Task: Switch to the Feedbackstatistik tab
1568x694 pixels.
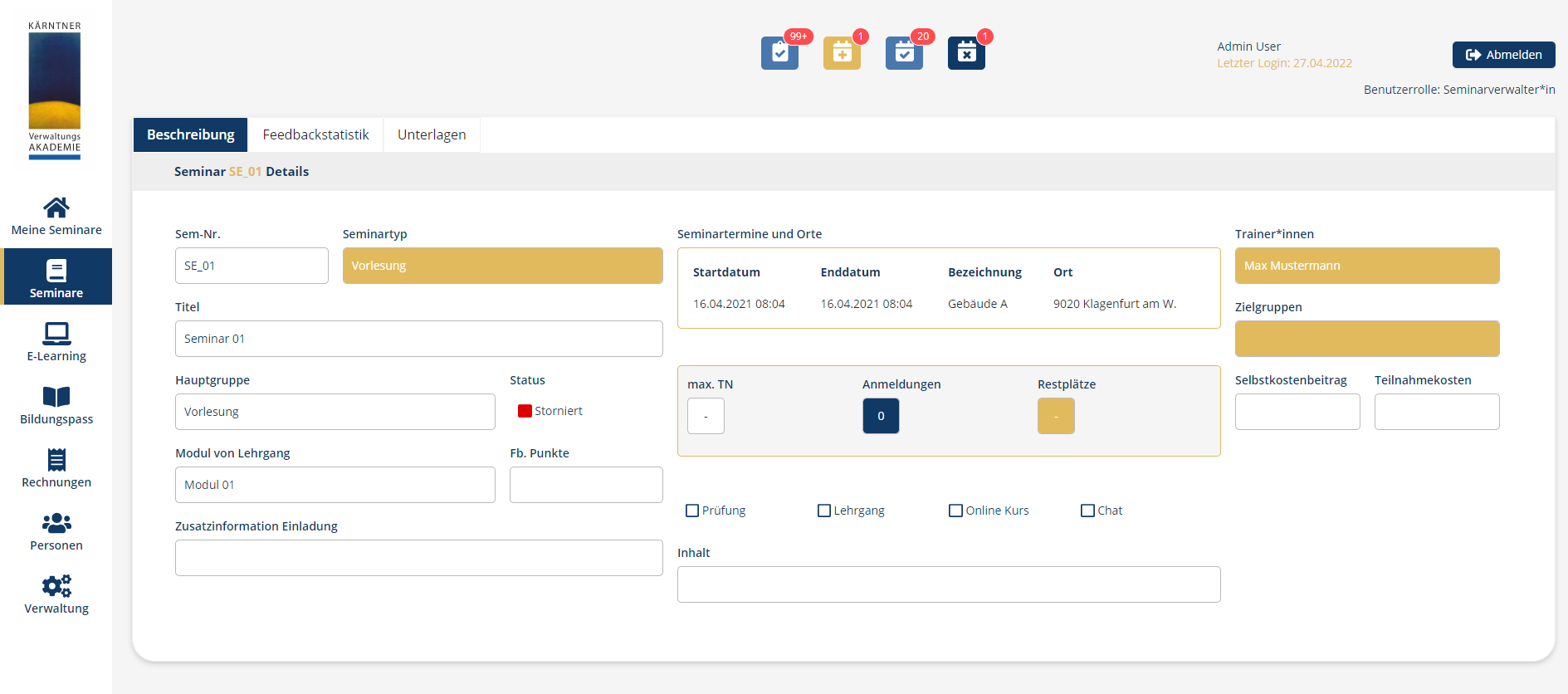Action: (315, 134)
